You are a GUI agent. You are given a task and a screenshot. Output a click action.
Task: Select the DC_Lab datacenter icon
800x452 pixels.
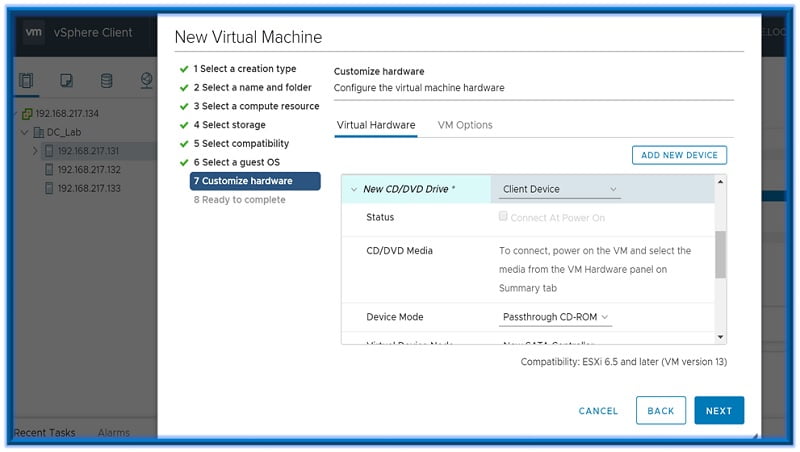[38, 132]
